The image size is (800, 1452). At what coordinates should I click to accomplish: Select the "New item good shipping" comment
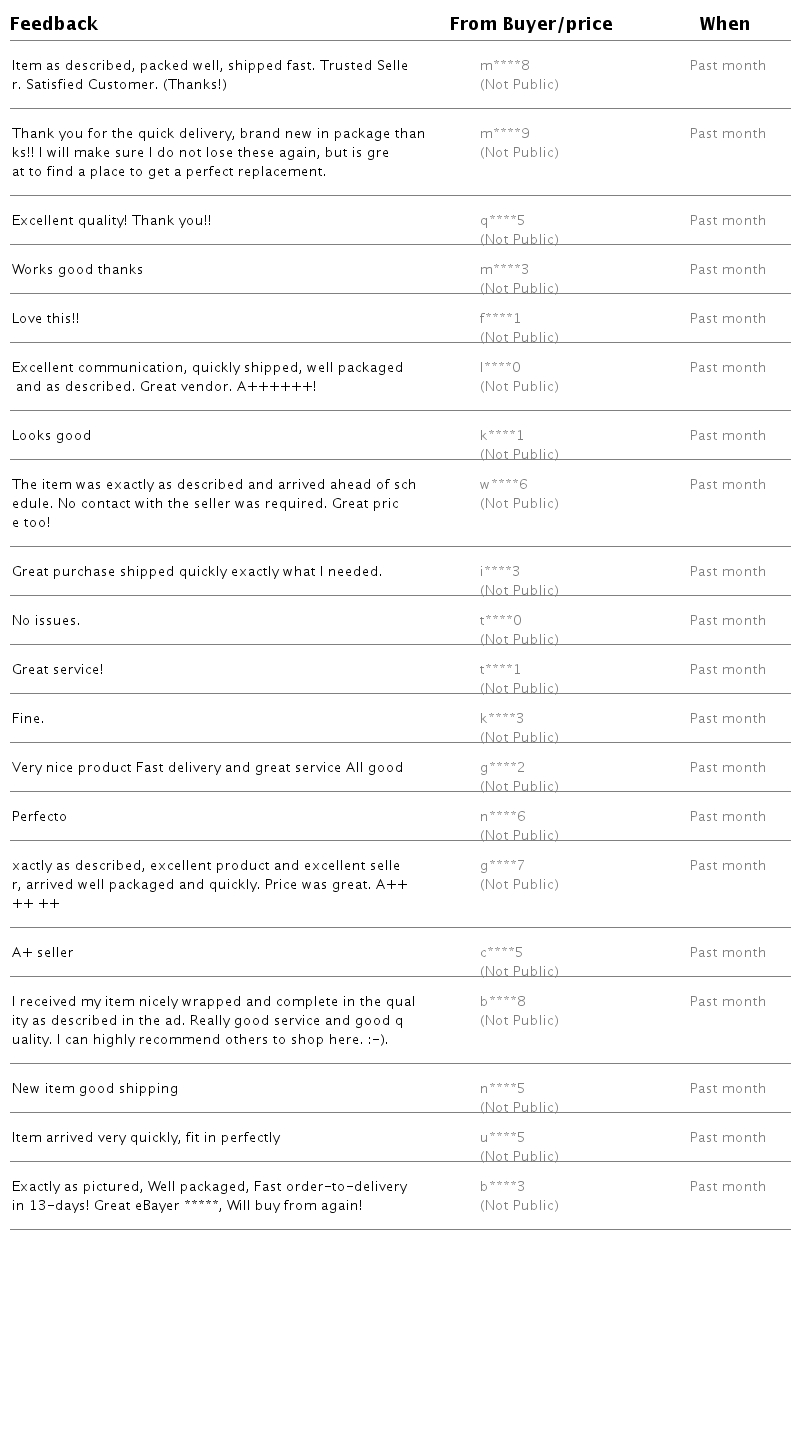[95, 1089]
